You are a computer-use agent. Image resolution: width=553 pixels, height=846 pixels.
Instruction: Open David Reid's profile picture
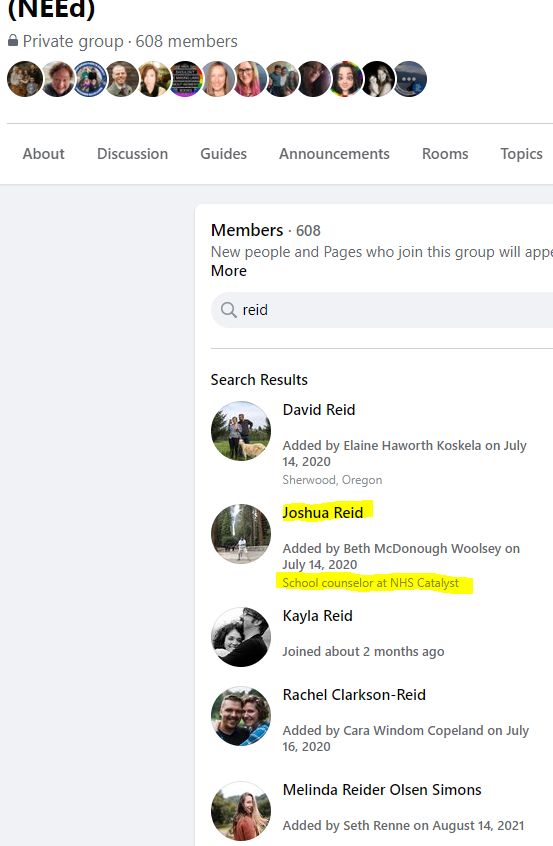pos(241,431)
